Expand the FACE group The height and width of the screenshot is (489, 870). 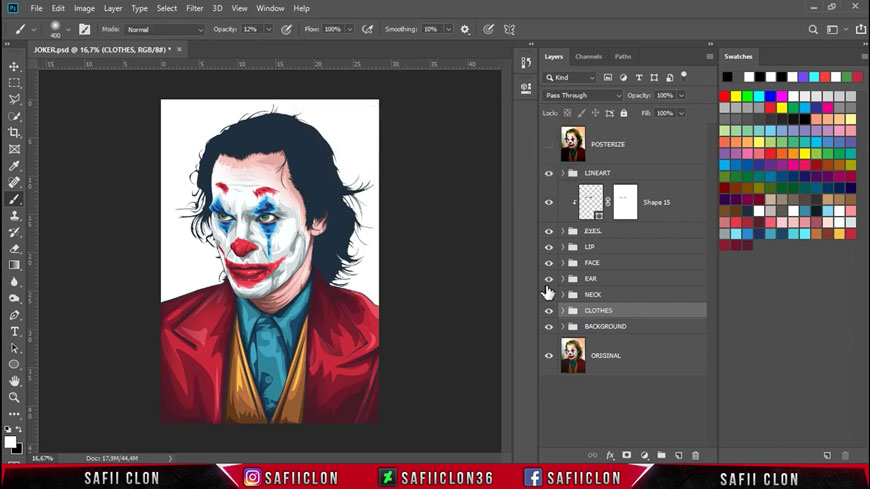[x=563, y=263]
